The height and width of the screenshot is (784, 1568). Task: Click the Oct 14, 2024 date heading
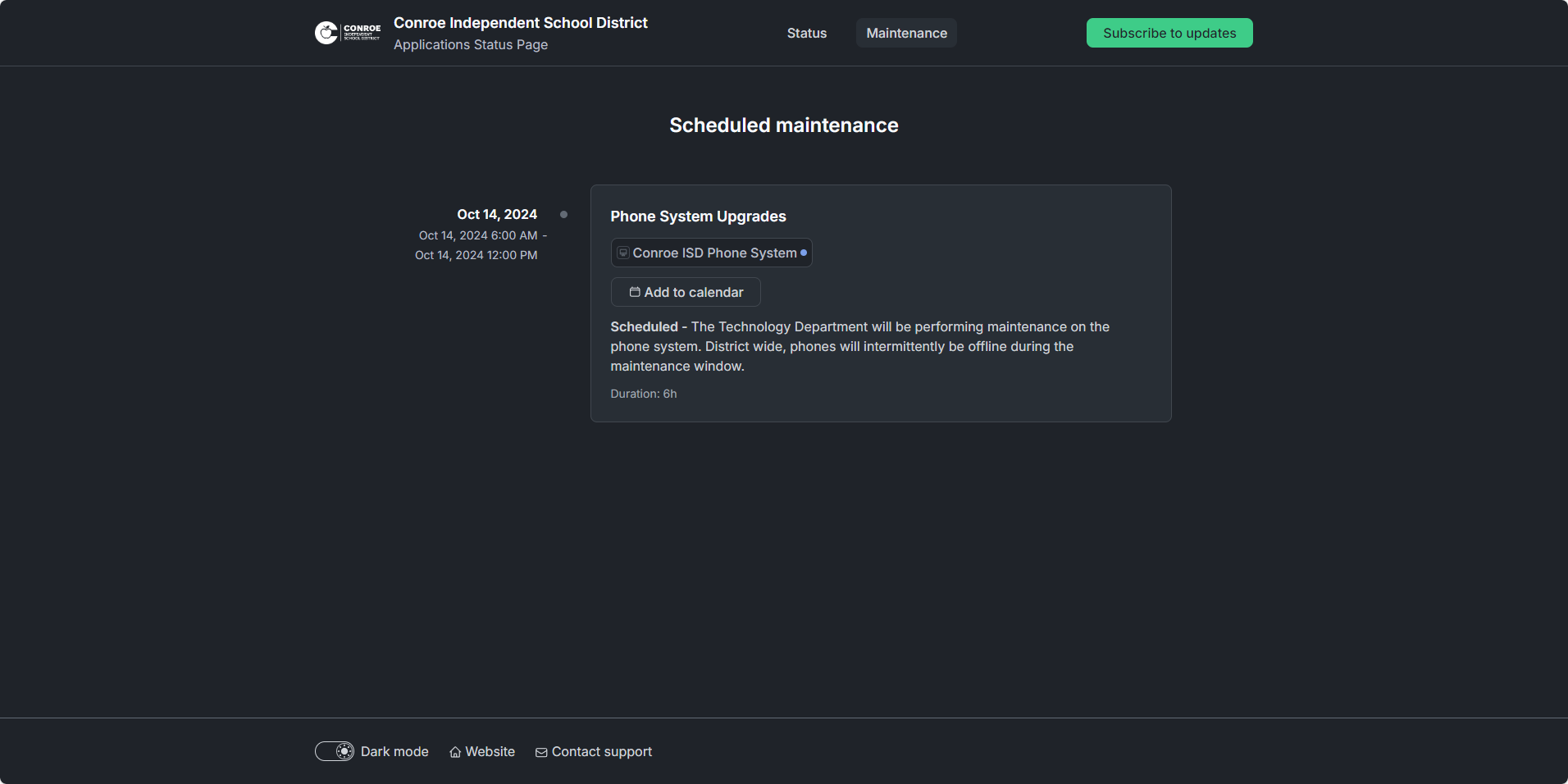click(x=497, y=214)
